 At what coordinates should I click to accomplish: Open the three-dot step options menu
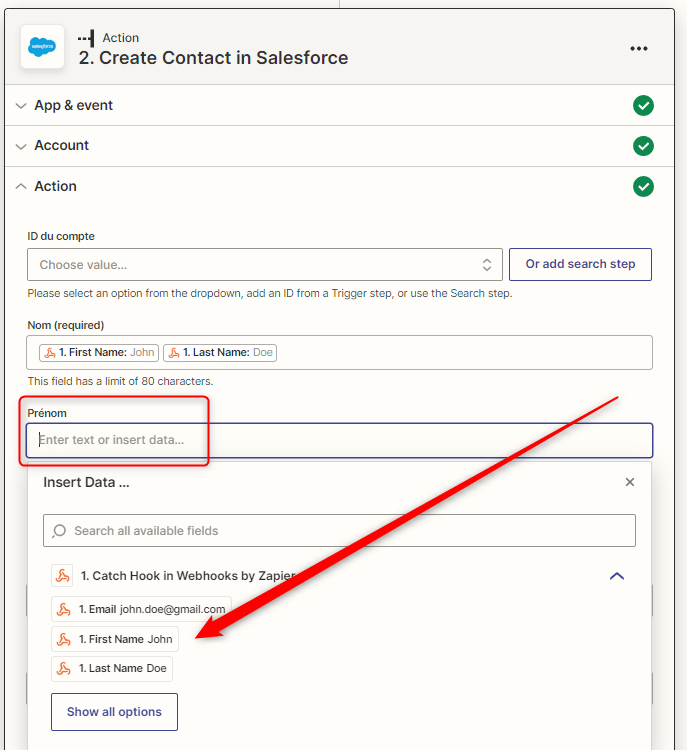point(639,49)
